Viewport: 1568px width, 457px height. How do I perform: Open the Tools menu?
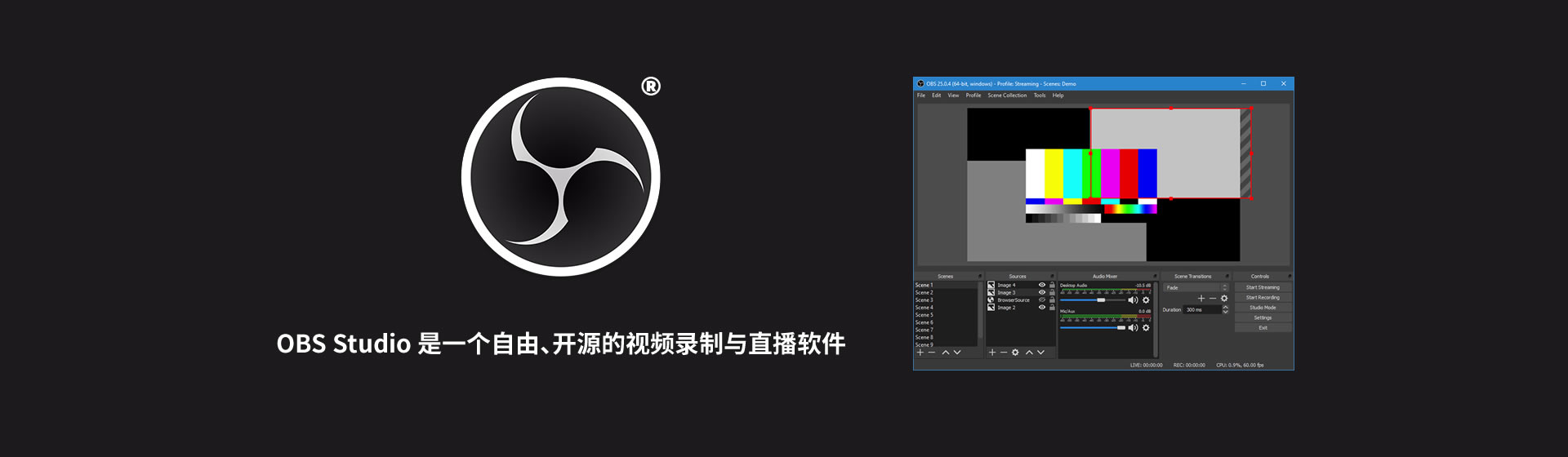tap(1040, 95)
